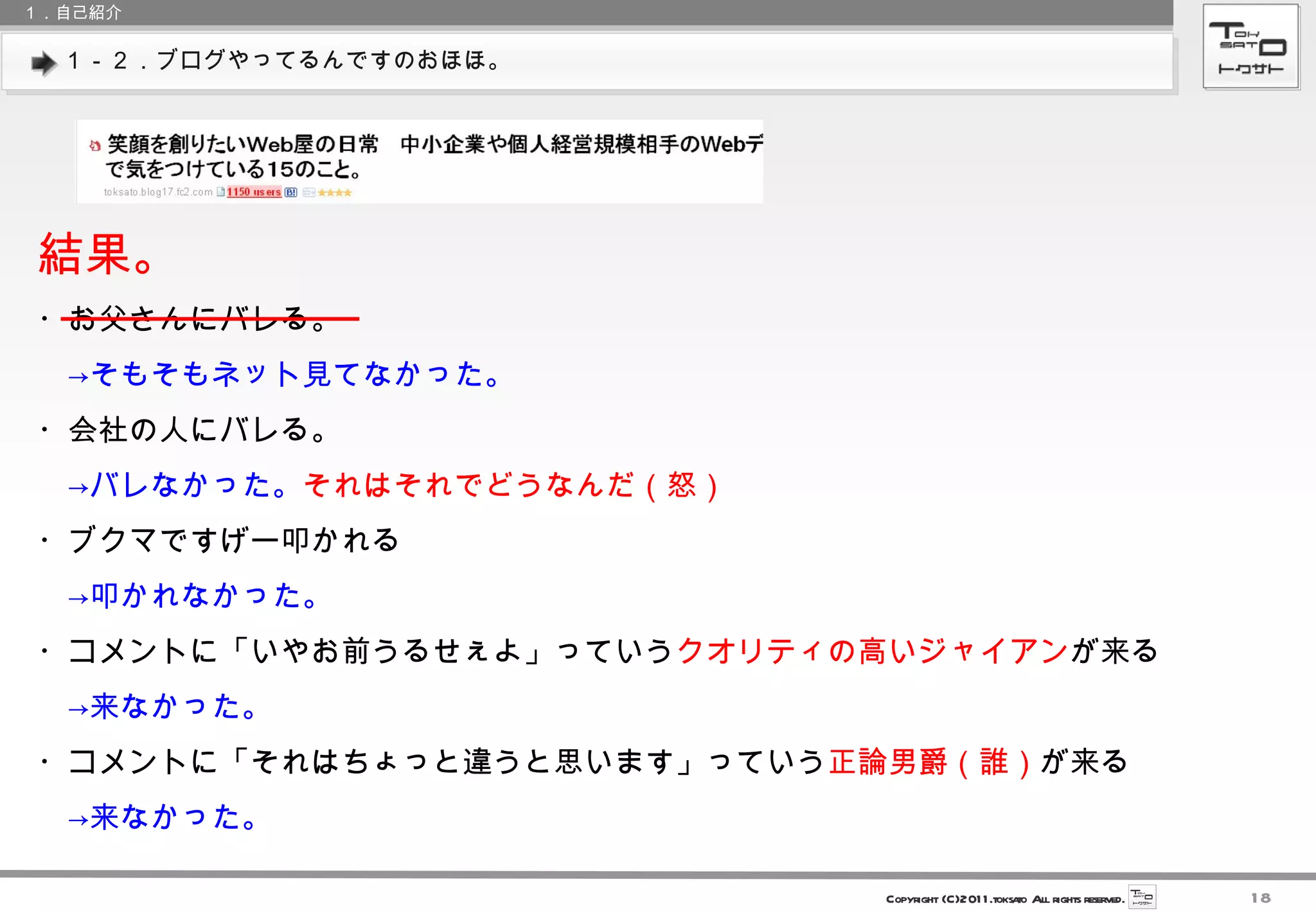1316x911 pixels.
Task: Click the toksato.blog17.fc2.com URL
Action: tap(158, 192)
